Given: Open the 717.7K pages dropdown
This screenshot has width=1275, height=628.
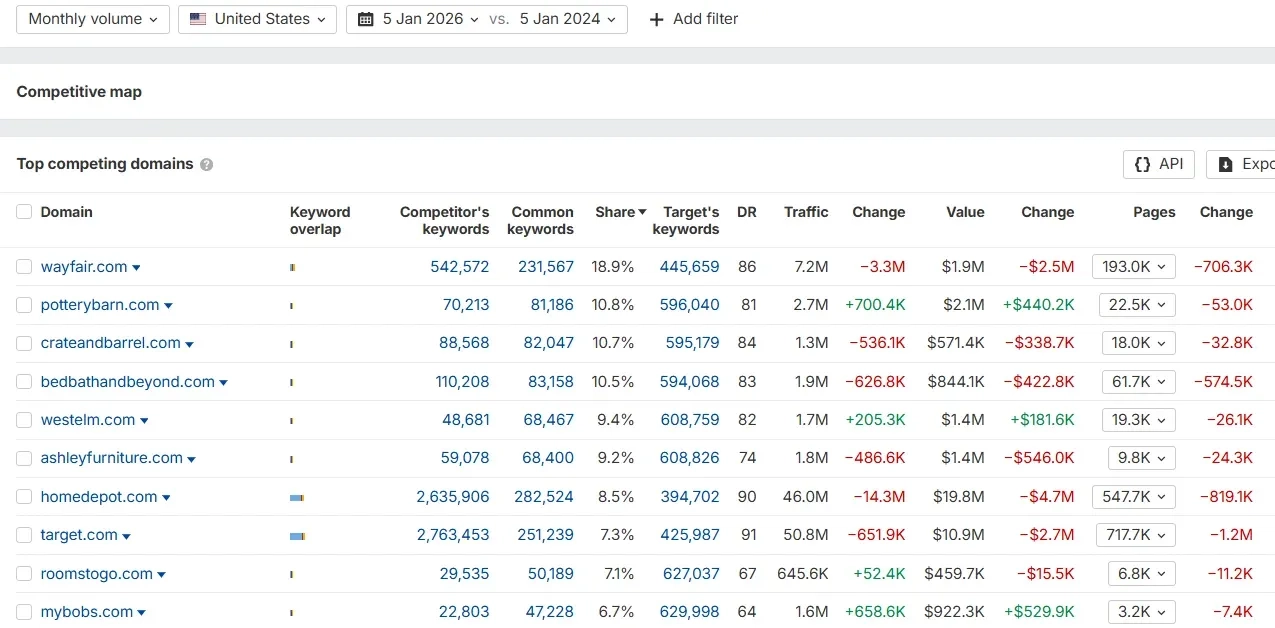Looking at the screenshot, I should point(1135,535).
